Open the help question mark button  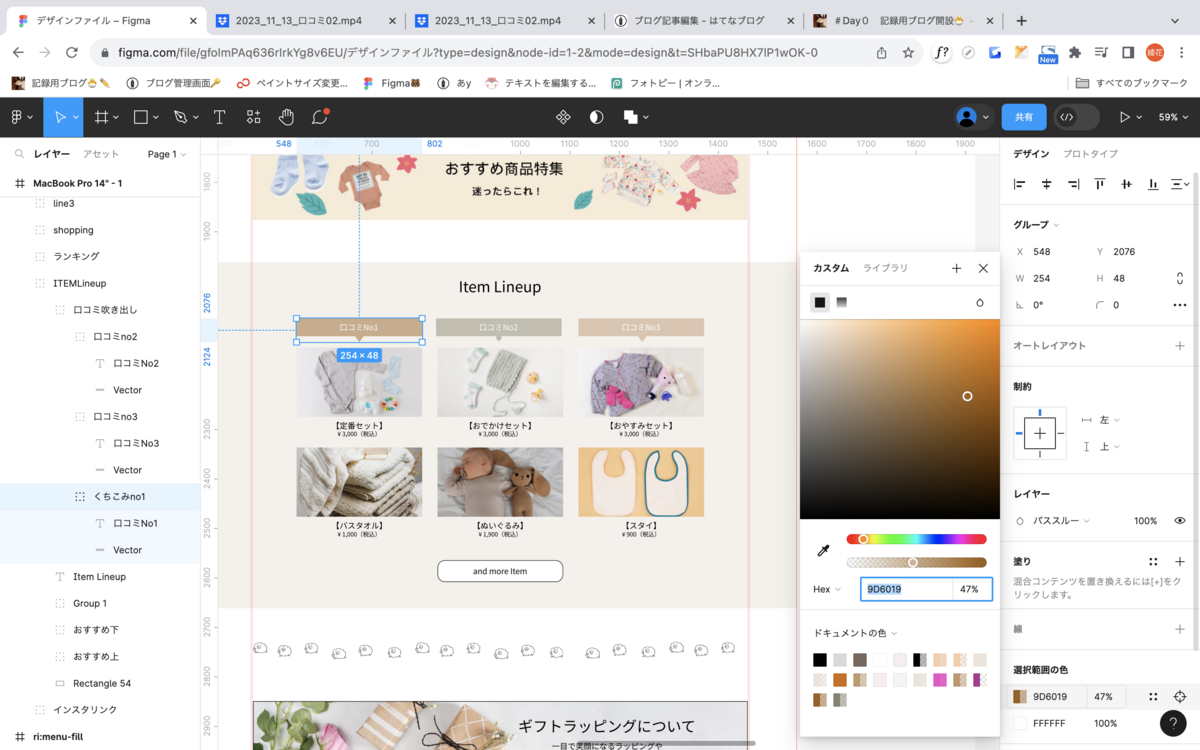point(1173,723)
